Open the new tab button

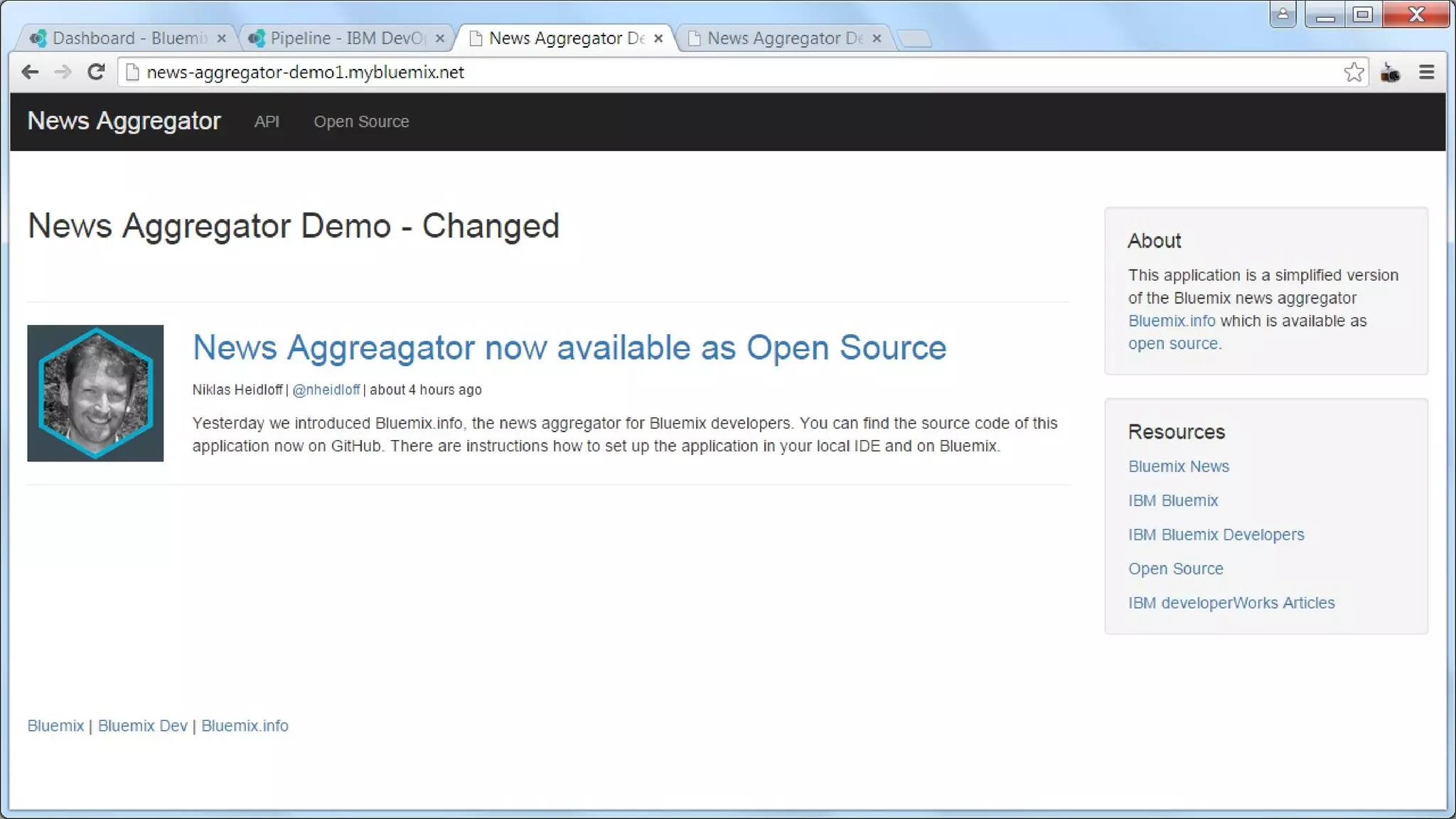pos(915,38)
